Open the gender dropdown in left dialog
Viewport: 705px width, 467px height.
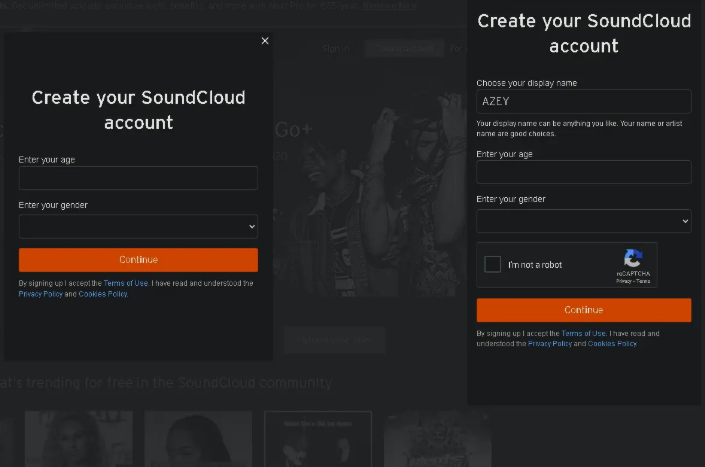pos(138,227)
